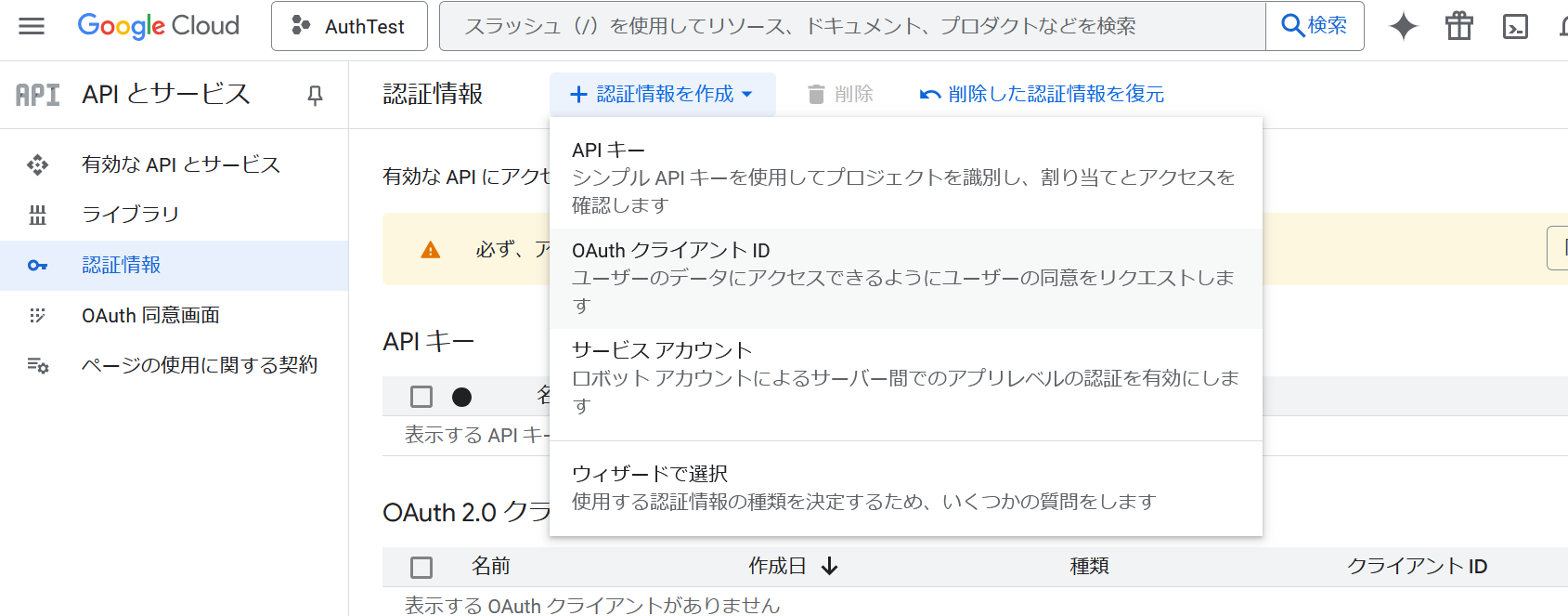Viewport: 1568px width, 616px height.
Task: Click the API キー section heading
Action: click(428, 341)
